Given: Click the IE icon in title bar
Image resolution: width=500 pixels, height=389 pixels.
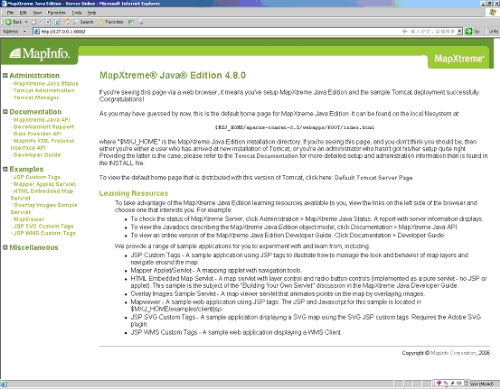Looking at the screenshot, I should [x=4, y=4].
